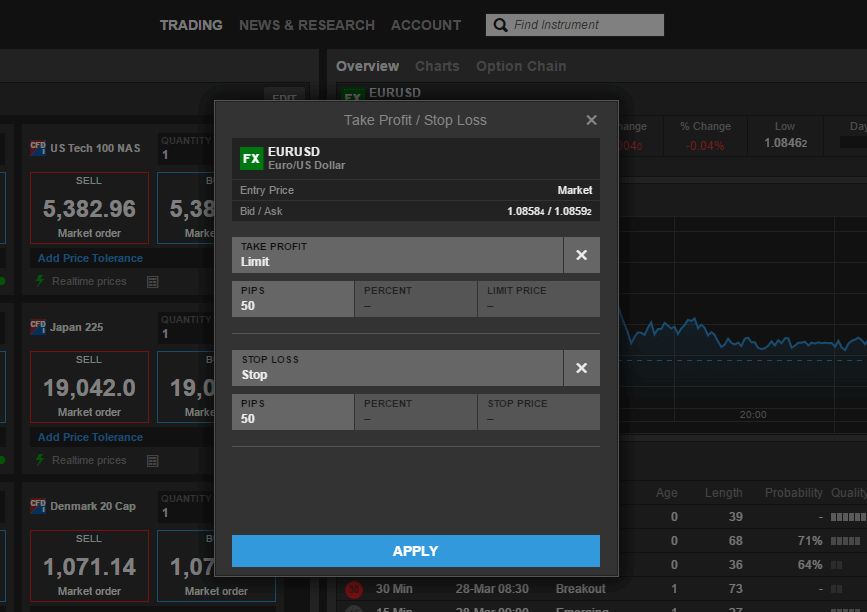Click the CFD icon beside US Tech 100 NAS
Image resolution: width=867 pixels, height=612 pixels.
pyautogui.click(x=38, y=147)
